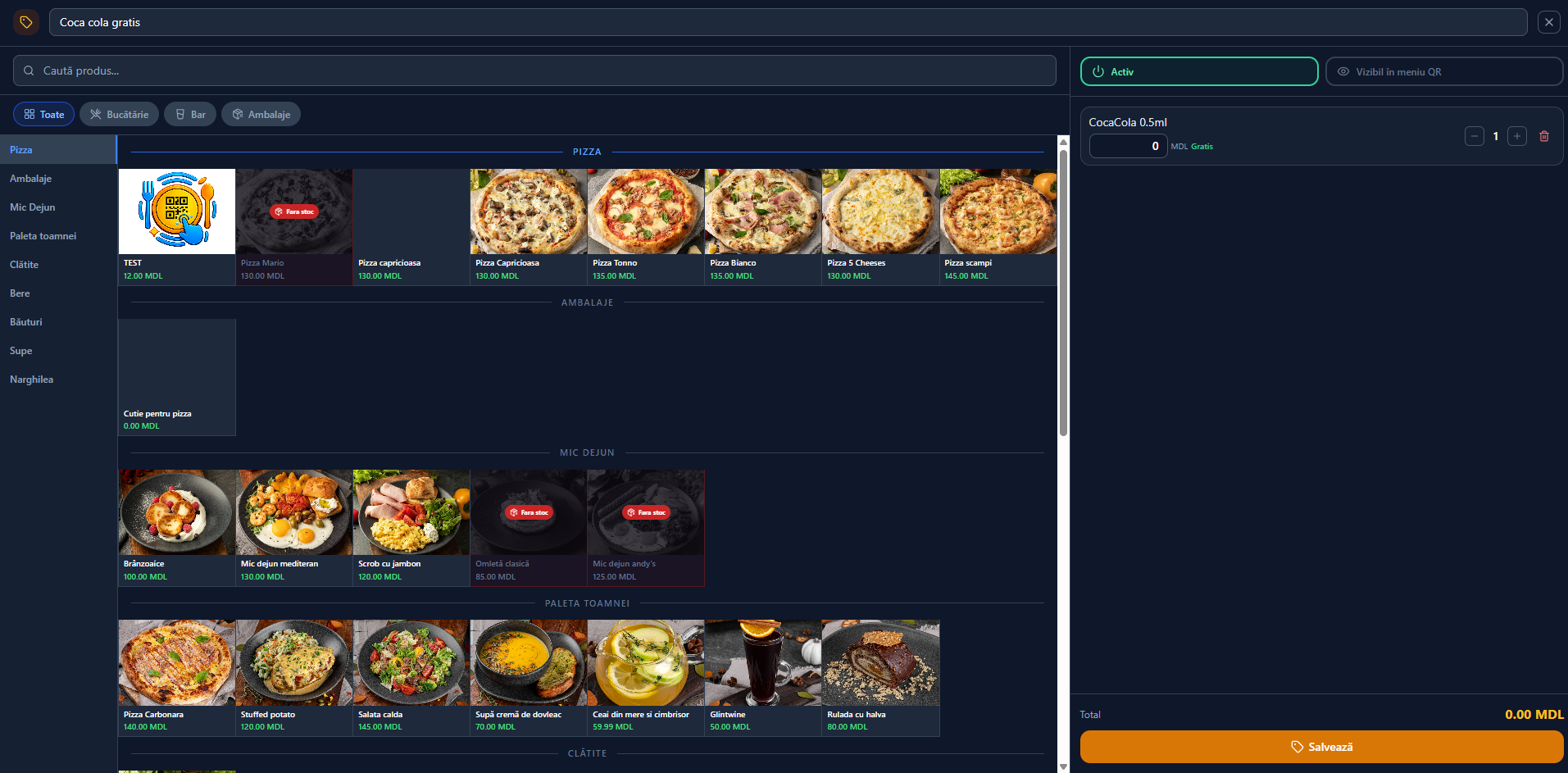Click the search magnifier icon
The image size is (1568, 773).
point(29,70)
